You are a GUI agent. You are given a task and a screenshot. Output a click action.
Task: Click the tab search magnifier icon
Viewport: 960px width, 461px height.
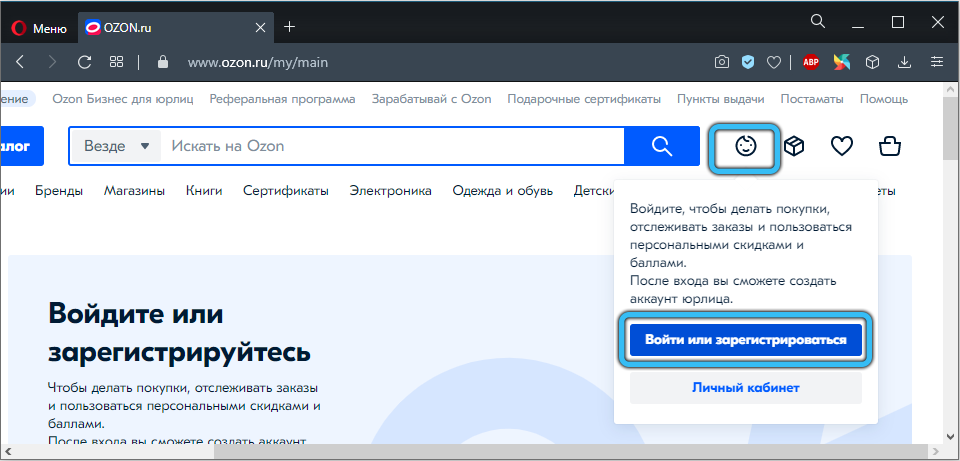(818, 21)
